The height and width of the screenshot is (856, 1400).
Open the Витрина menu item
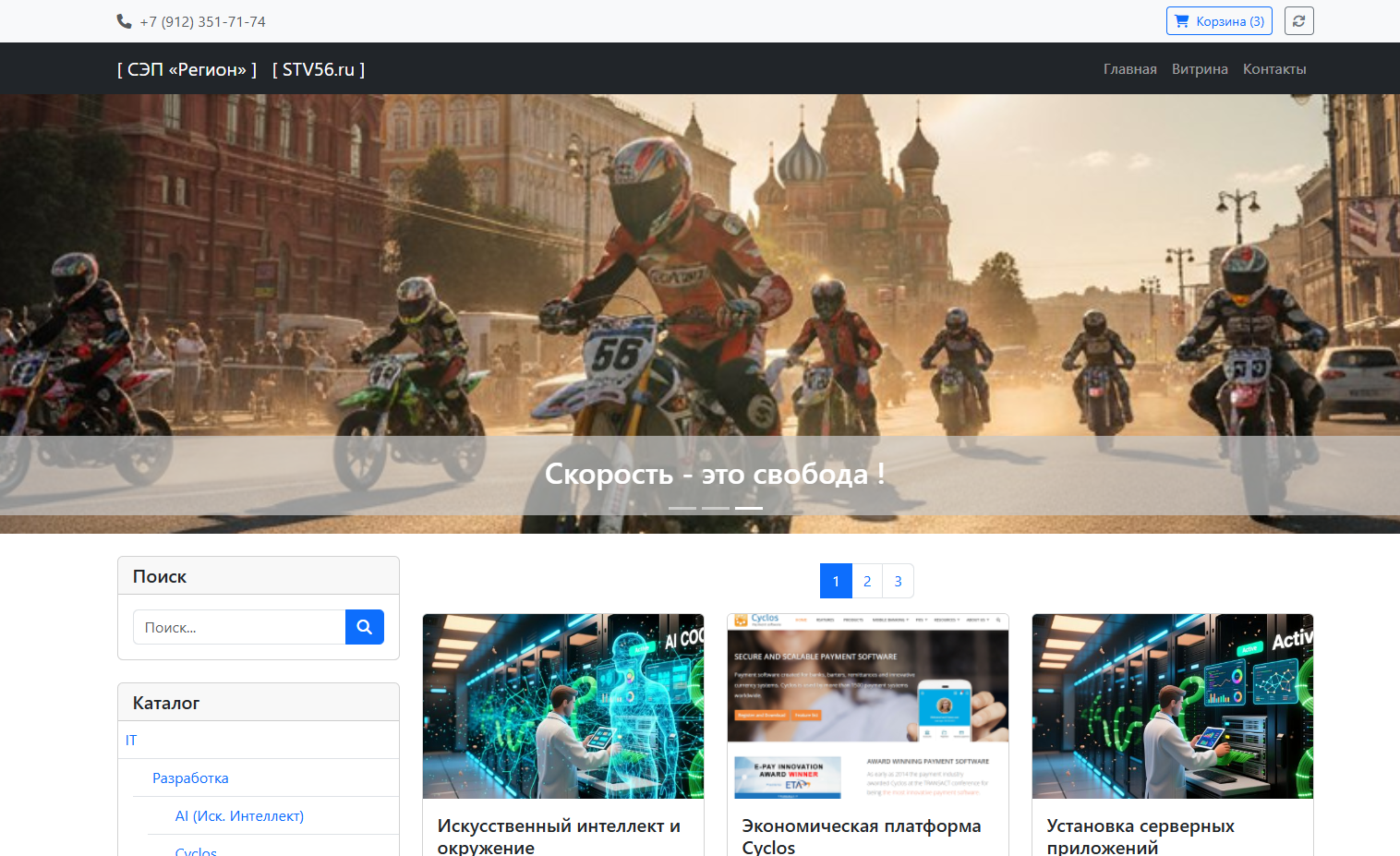click(x=1200, y=69)
